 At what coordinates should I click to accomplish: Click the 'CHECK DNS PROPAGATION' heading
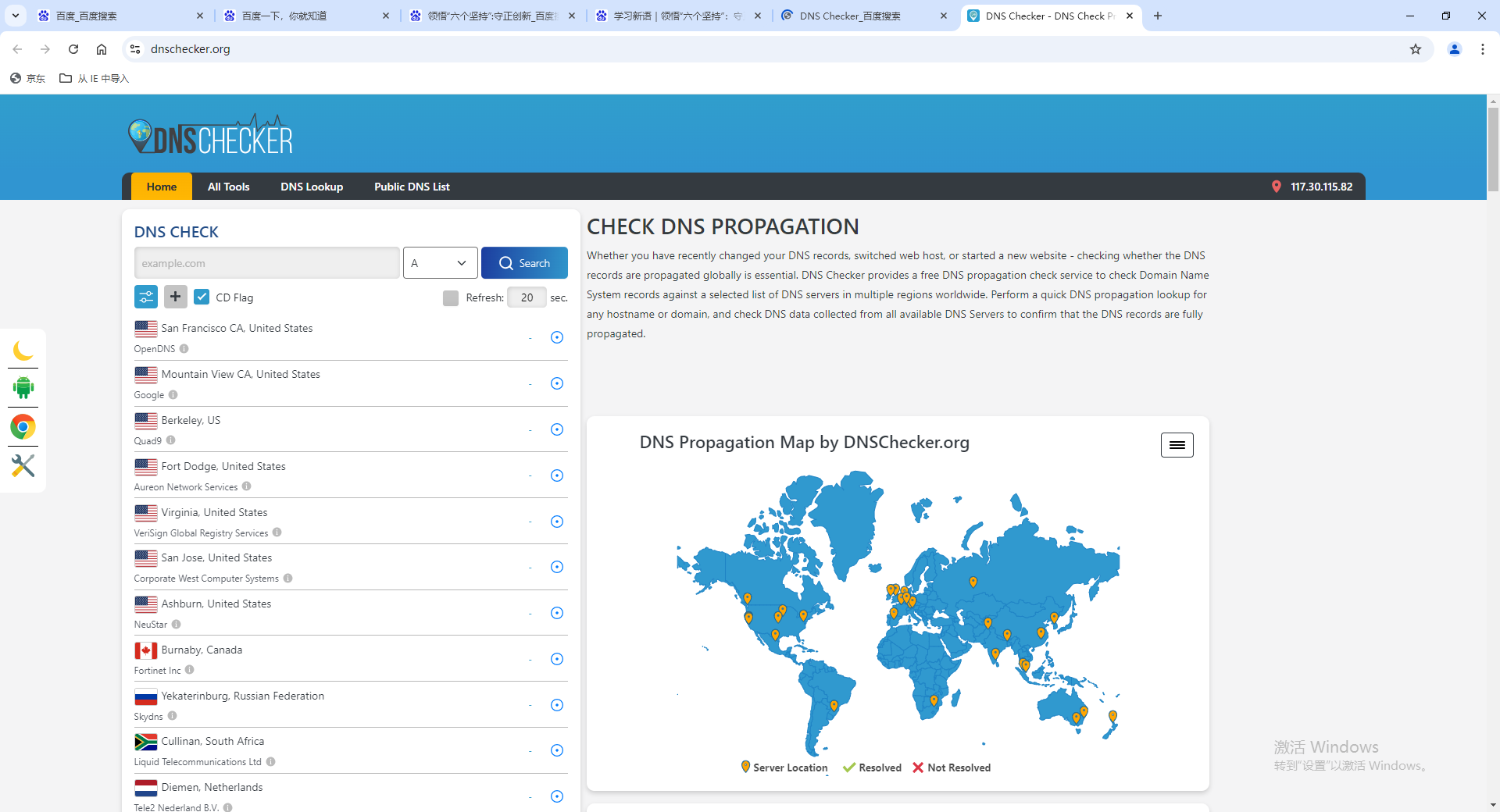[723, 226]
